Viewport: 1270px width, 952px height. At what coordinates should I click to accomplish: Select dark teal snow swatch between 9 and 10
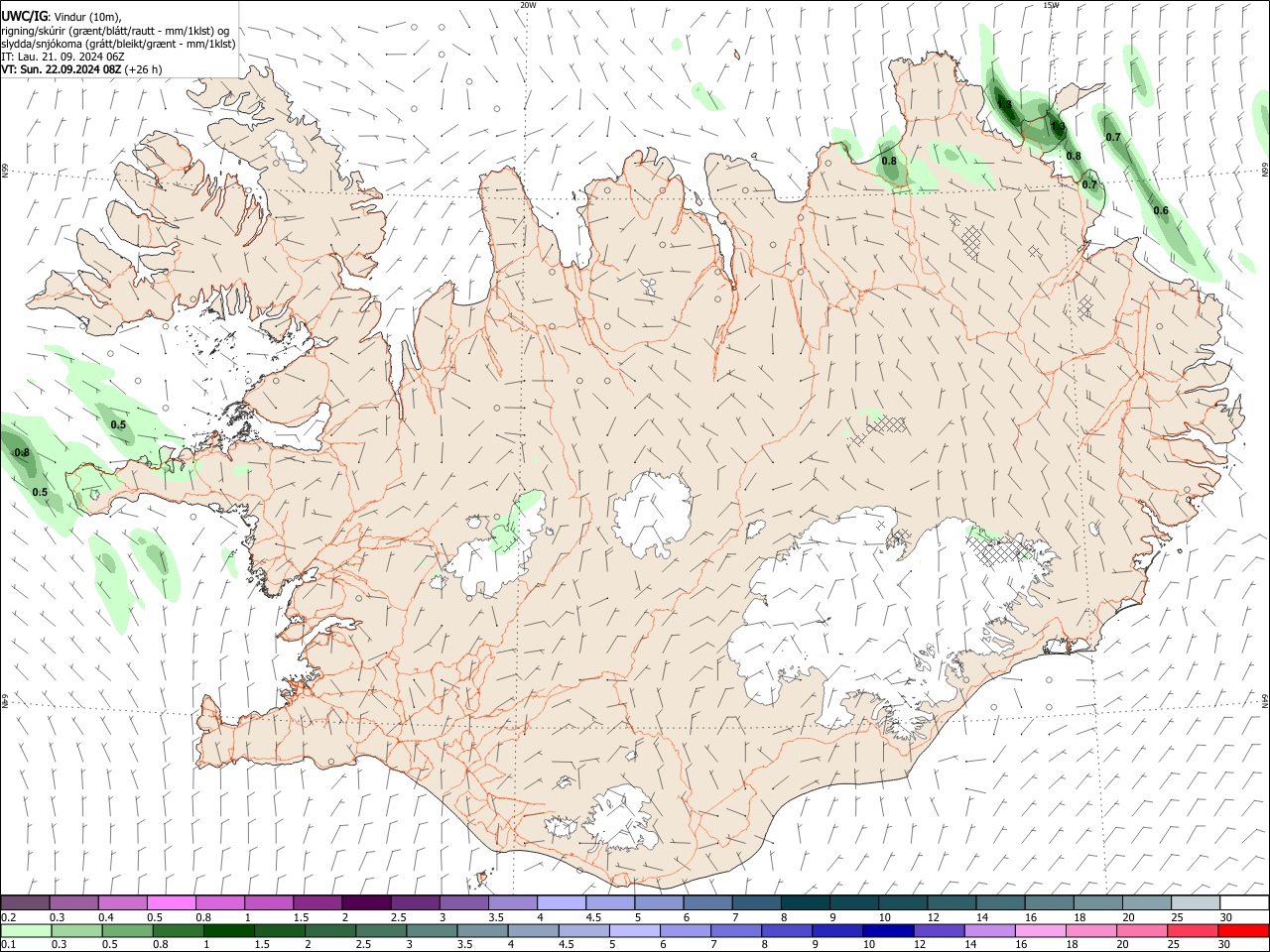click(853, 903)
